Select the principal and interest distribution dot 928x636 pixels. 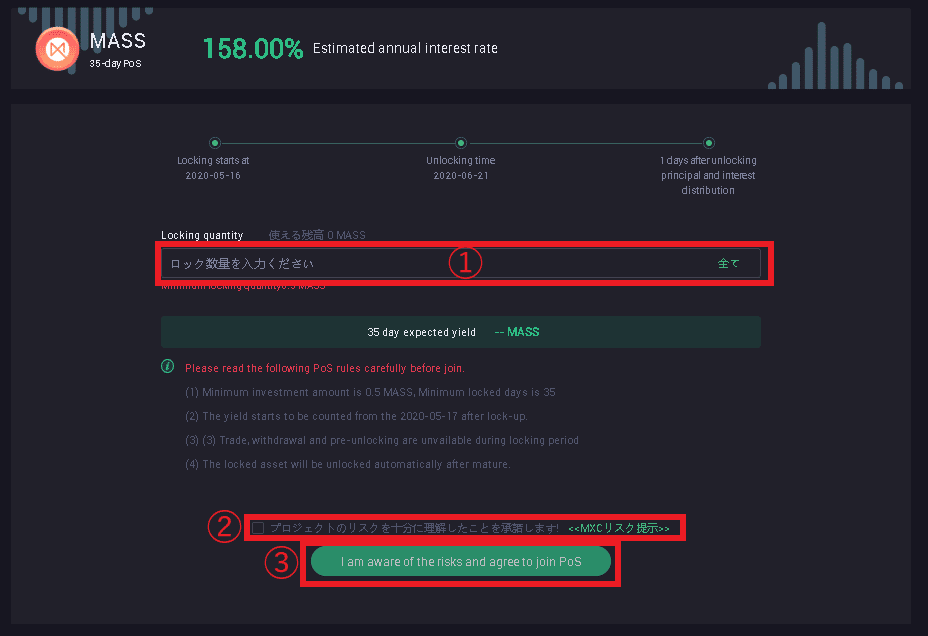[708, 143]
